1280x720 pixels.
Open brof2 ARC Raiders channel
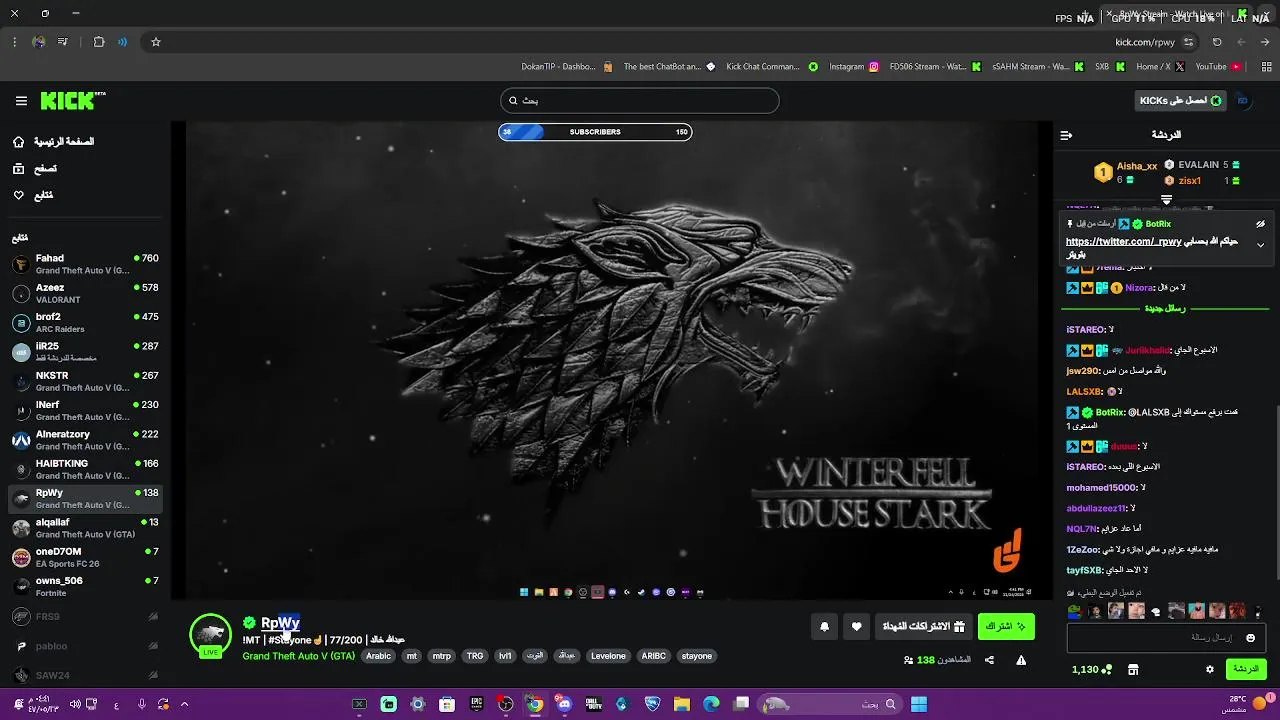tap(85, 323)
